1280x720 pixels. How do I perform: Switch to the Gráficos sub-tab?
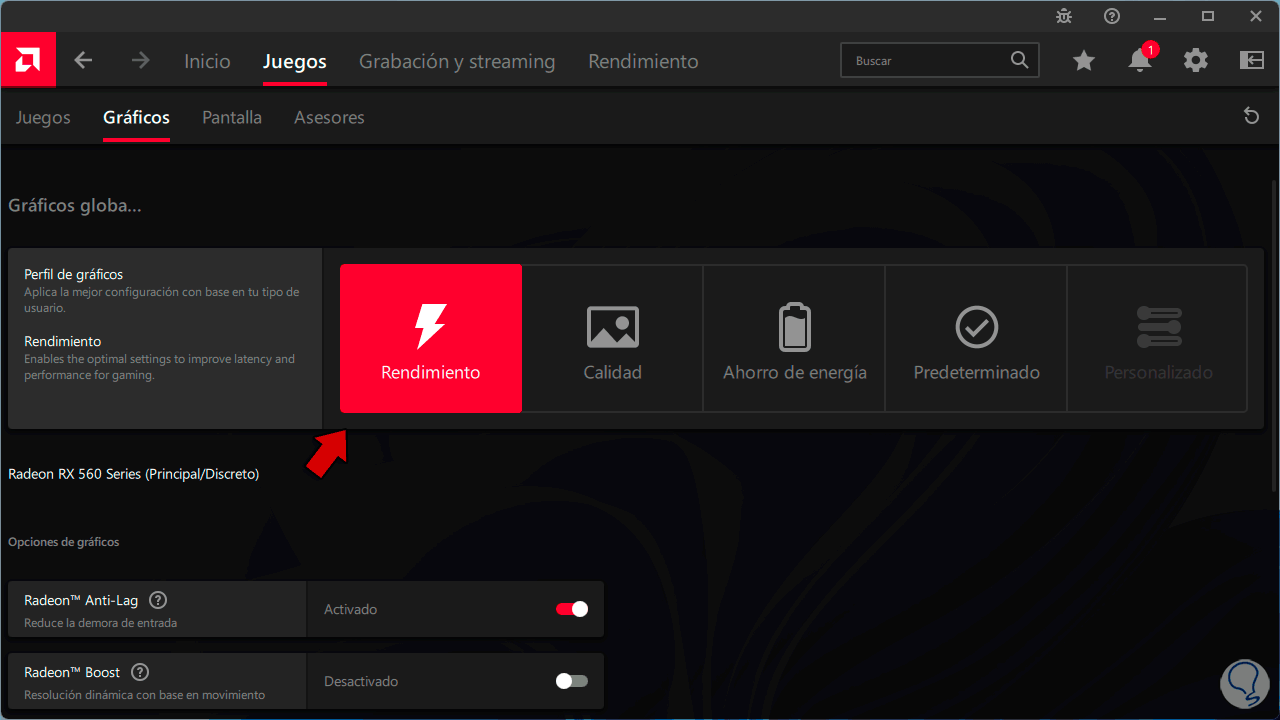click(x=136, y=117)
